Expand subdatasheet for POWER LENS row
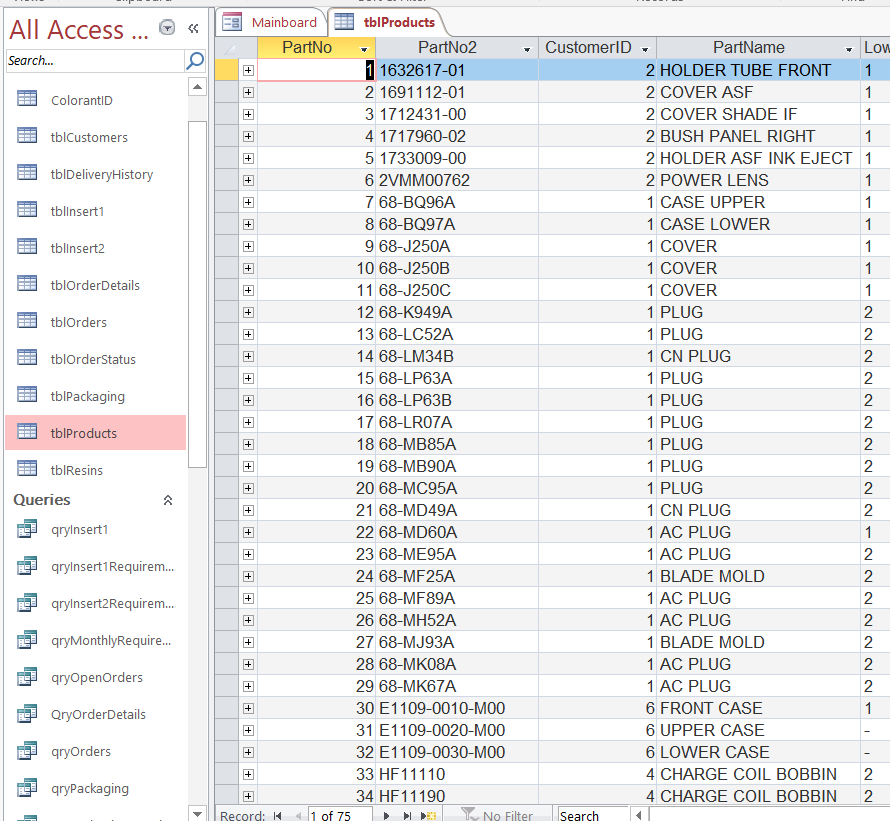890x821 pixels. 248,180
